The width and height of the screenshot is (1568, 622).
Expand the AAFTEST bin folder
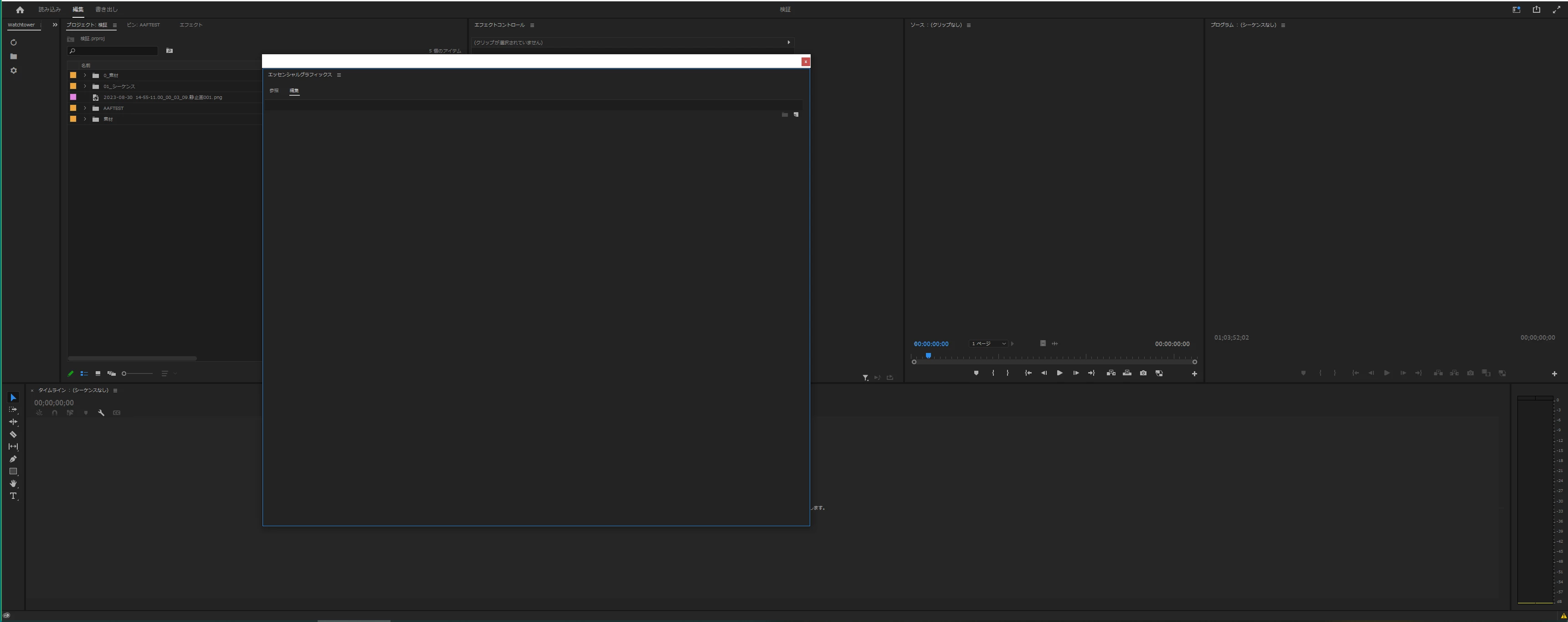85,109
